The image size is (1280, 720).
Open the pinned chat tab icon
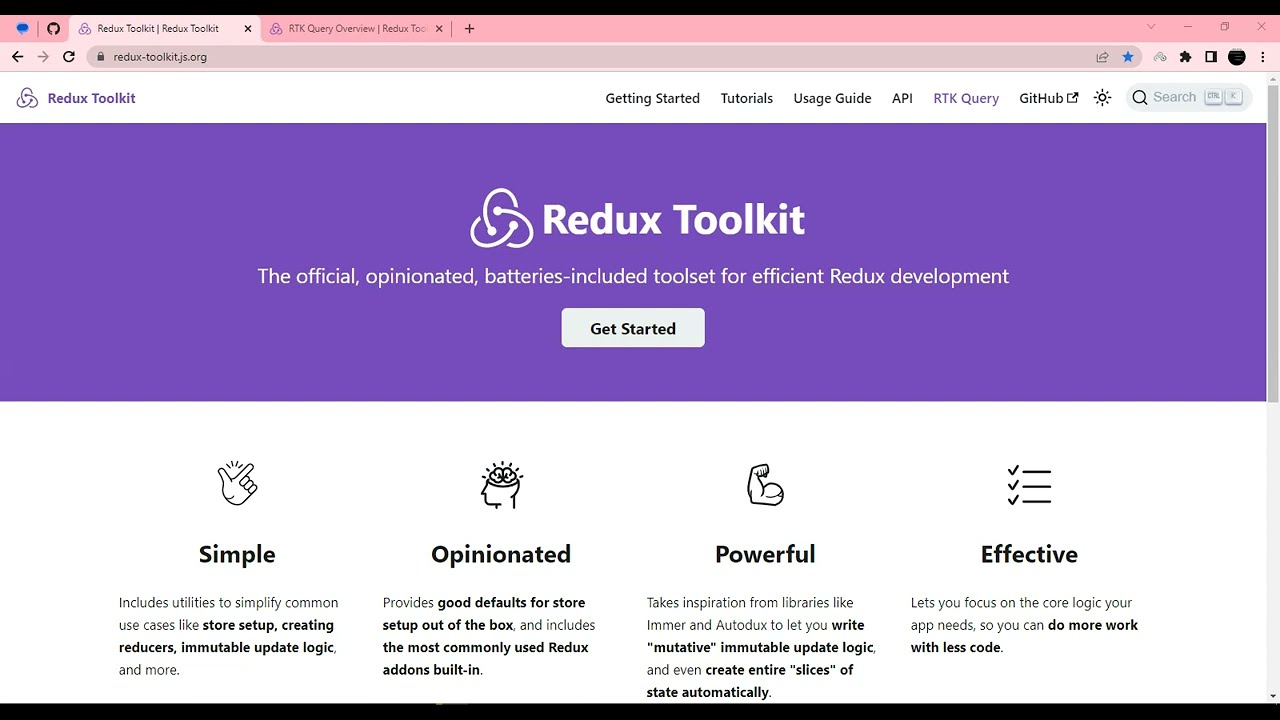[x=23, y=29]
